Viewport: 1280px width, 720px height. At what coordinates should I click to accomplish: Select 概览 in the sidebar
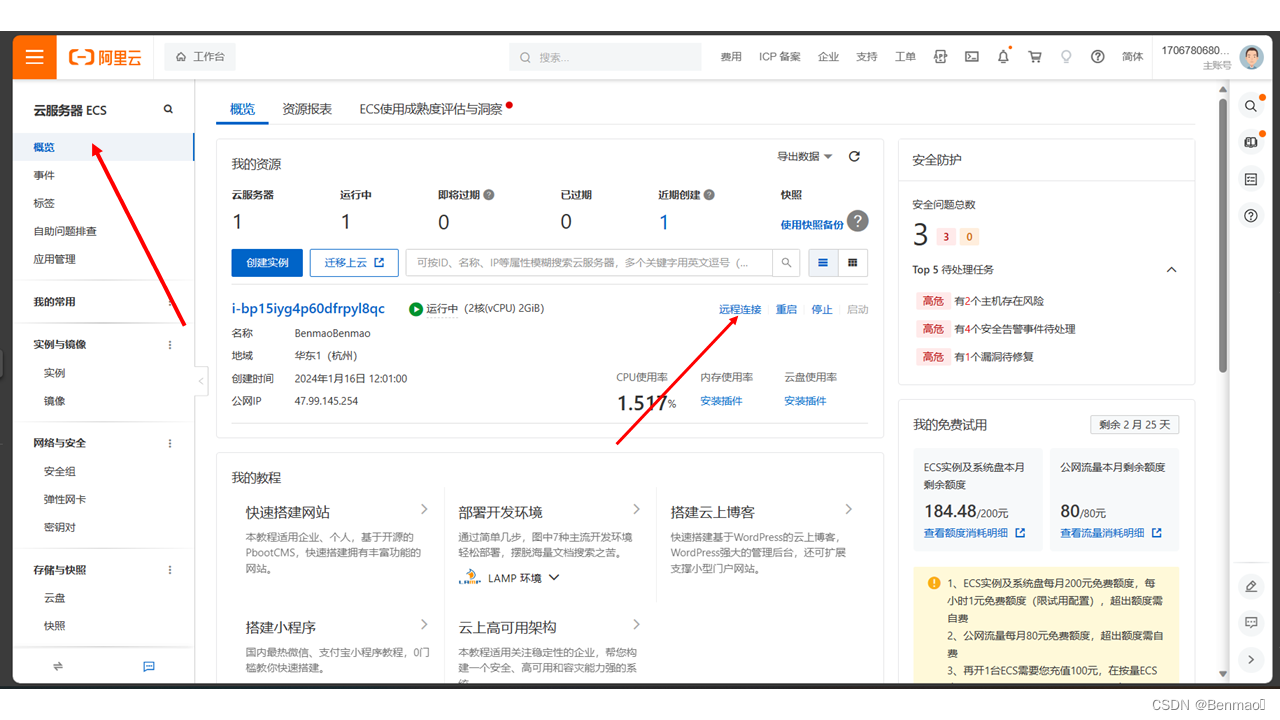point(104,147)
